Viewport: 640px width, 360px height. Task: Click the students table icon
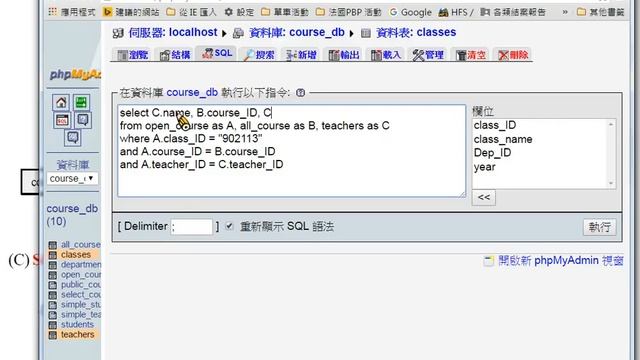click(53, 325)
